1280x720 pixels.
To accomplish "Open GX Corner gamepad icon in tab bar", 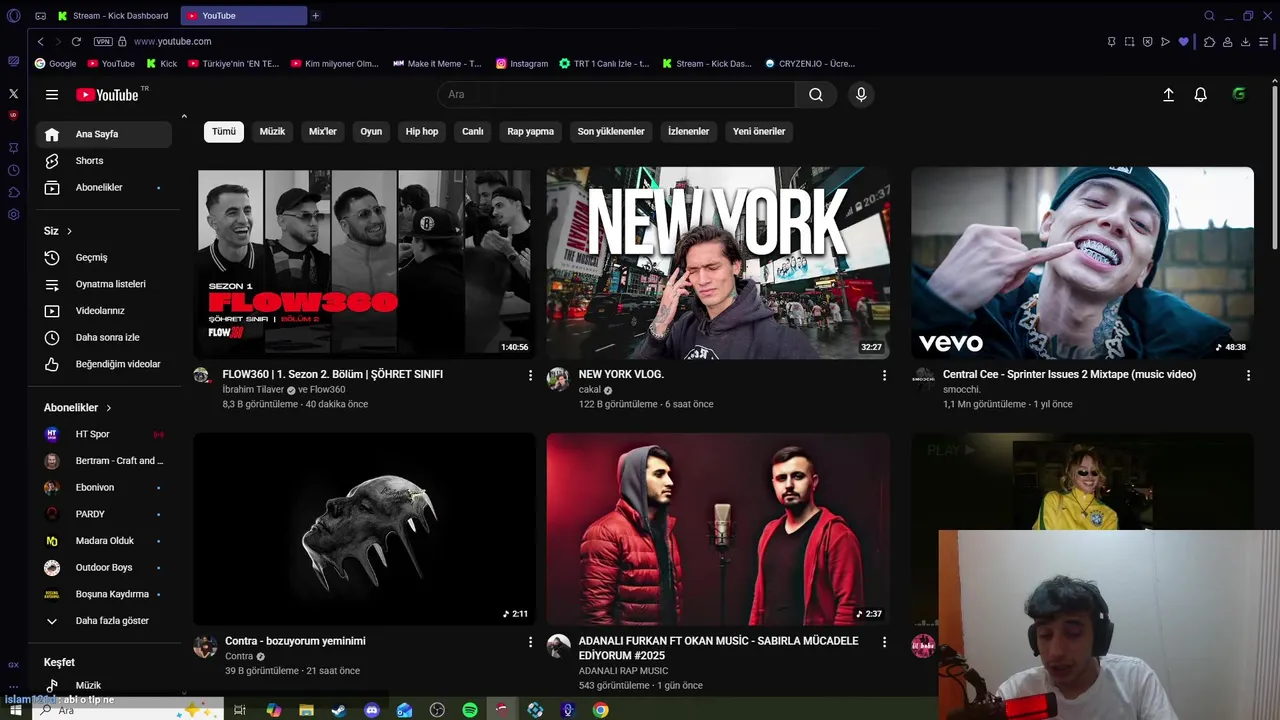I will 40,15.
